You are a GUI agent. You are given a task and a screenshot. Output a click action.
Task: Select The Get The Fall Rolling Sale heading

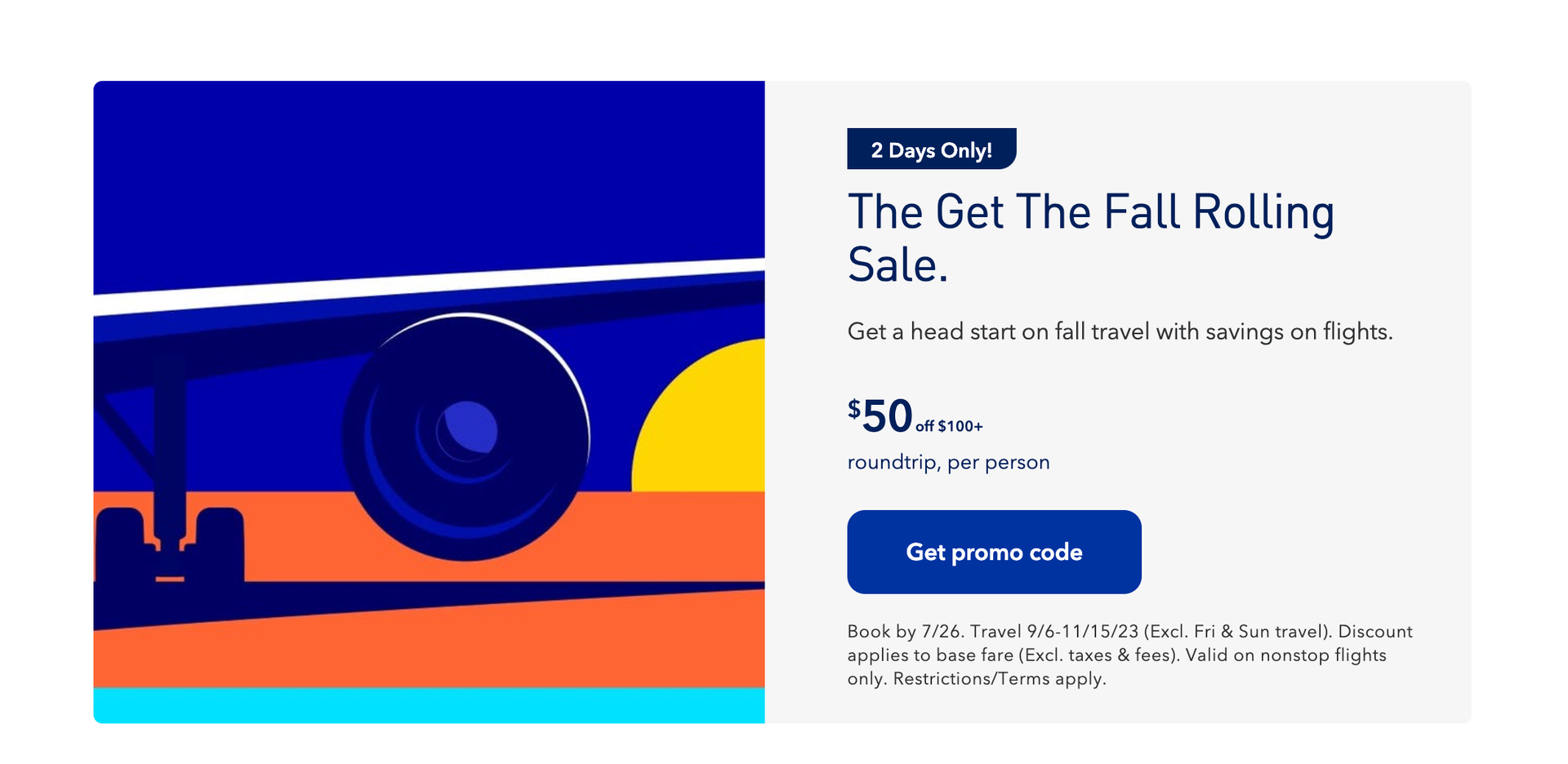[1090, 212]
